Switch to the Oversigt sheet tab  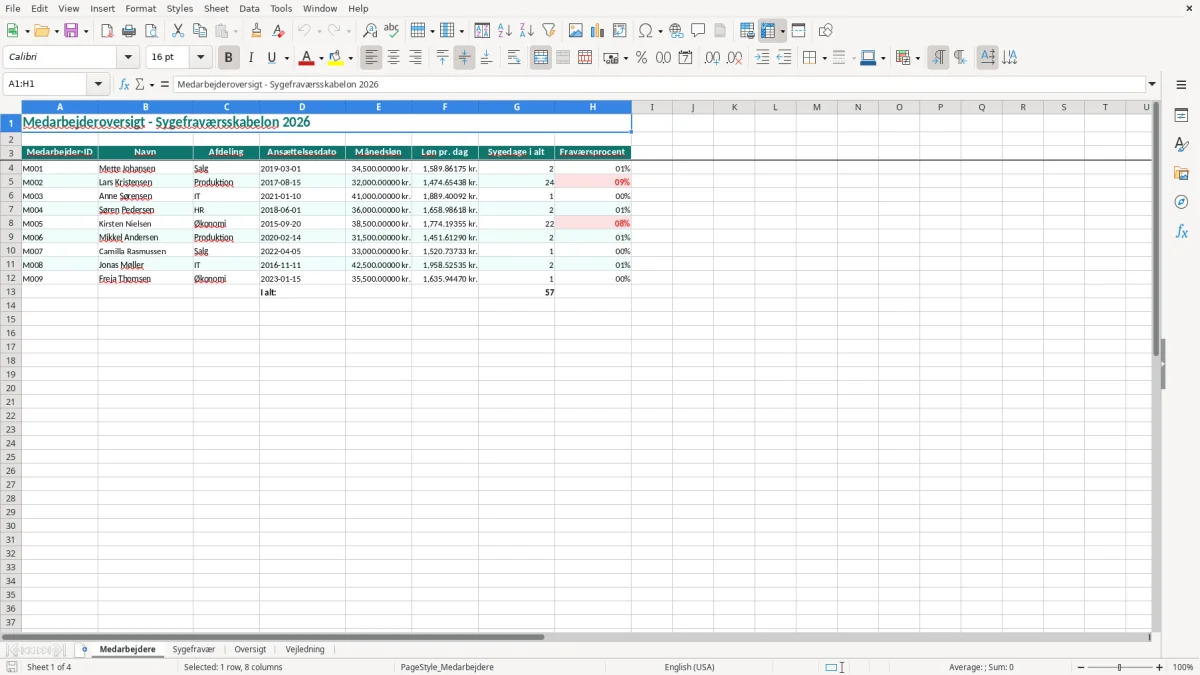pyautogui.click(x=250, y=649)
